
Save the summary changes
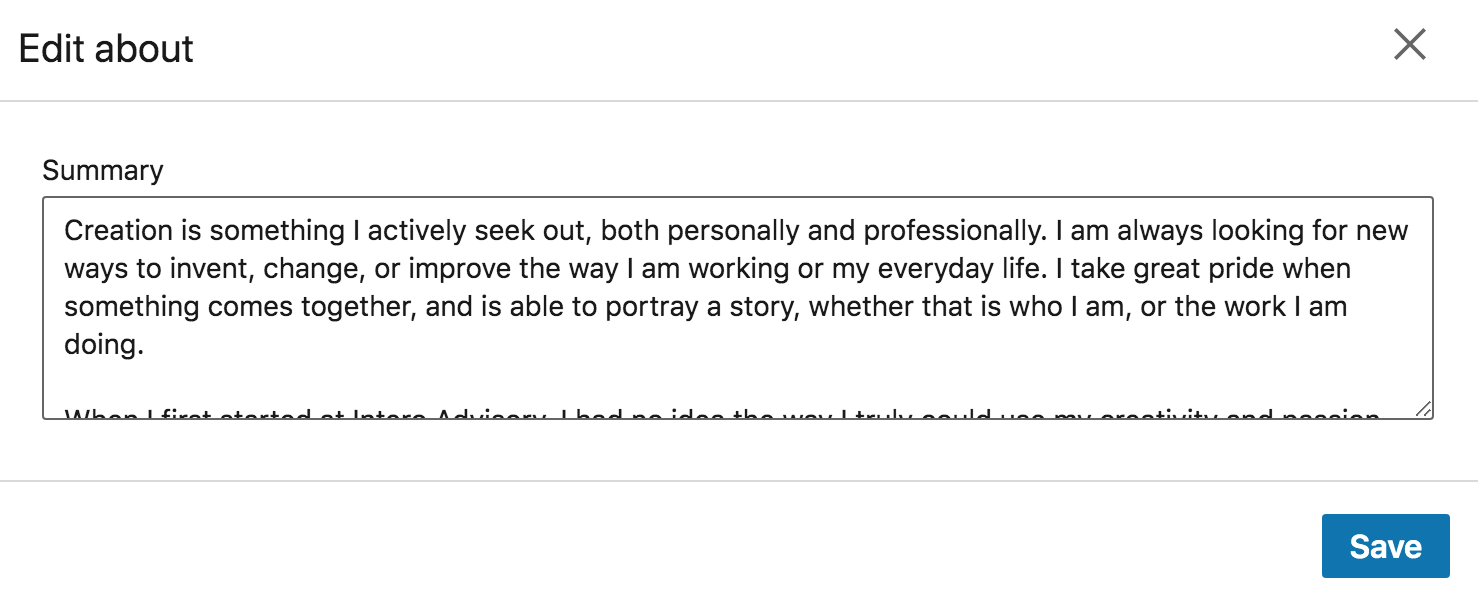(x=1385, y=546)
